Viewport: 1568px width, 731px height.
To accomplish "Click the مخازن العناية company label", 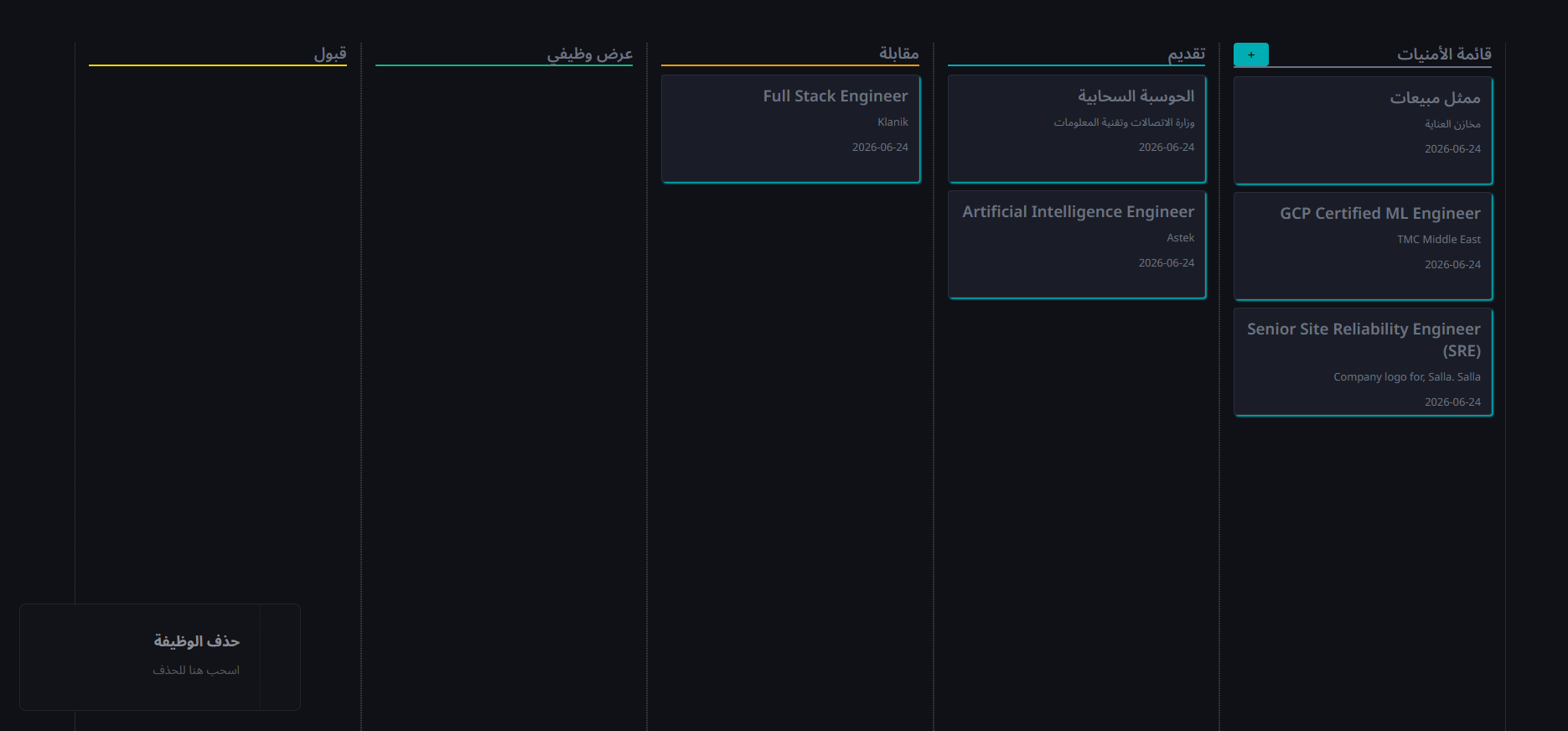I will (1452, 124).
